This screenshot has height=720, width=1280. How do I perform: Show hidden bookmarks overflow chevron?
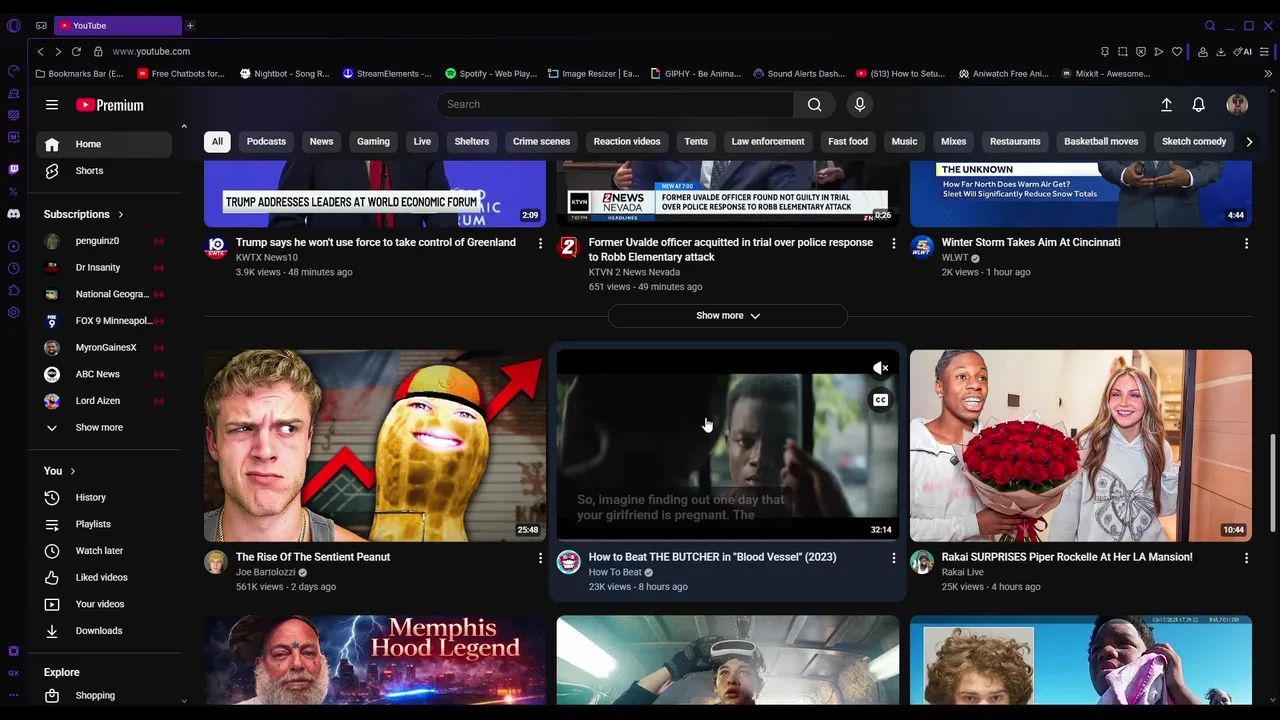[x=1268, y=74]
